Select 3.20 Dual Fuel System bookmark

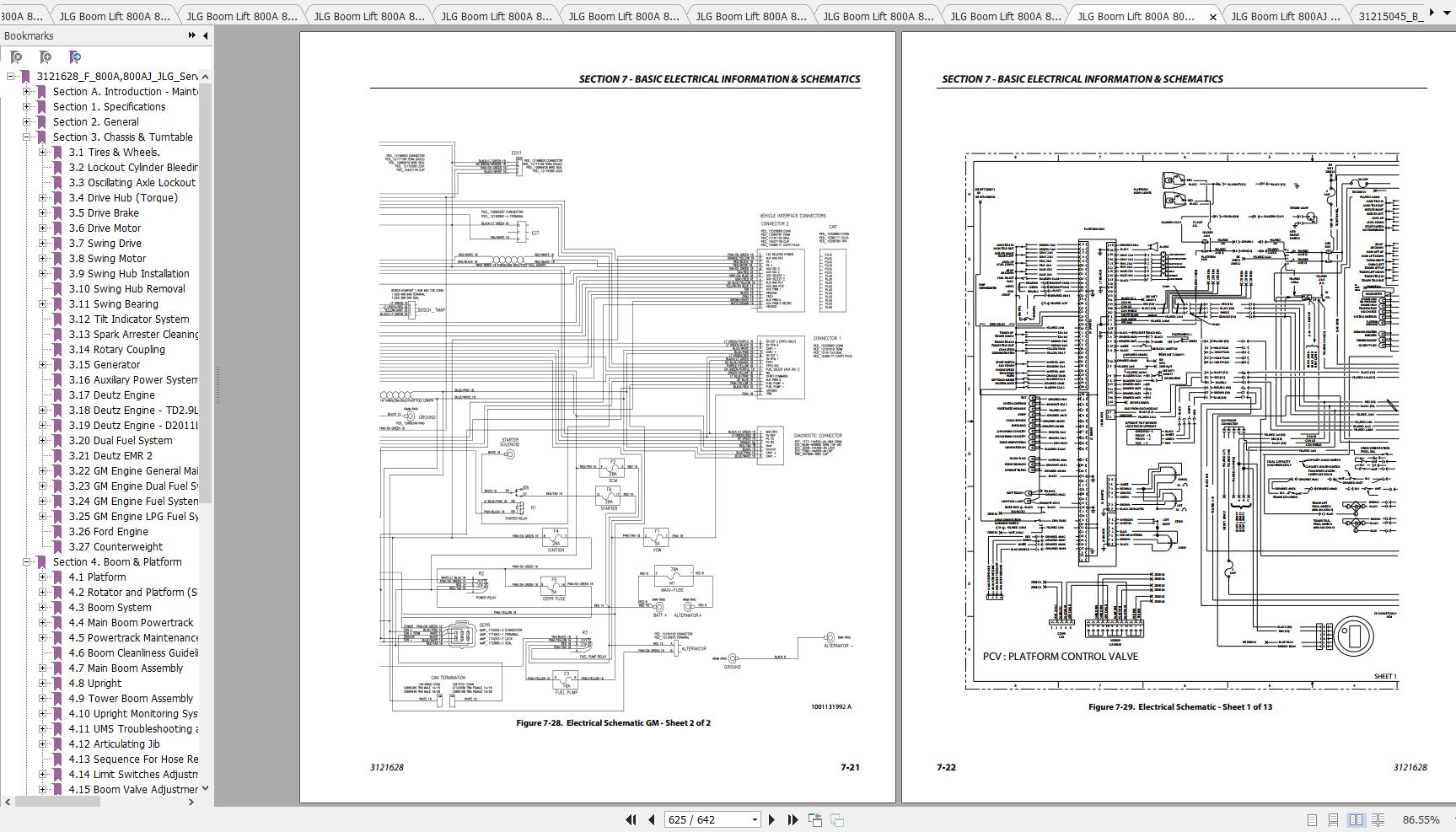[121, 441]
